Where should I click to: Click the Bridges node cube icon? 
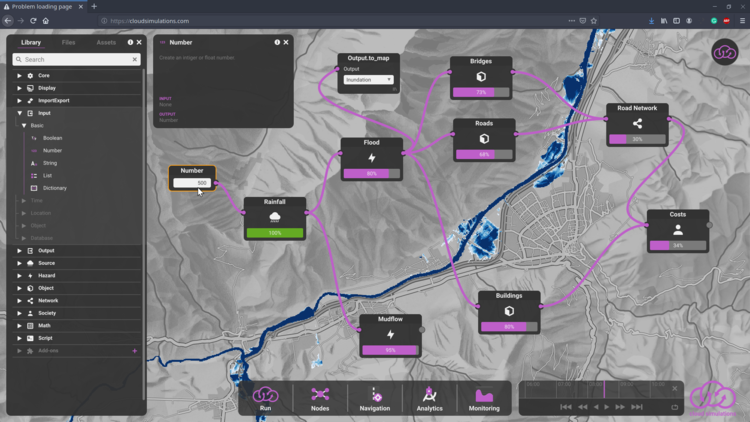tap(481, 77)
